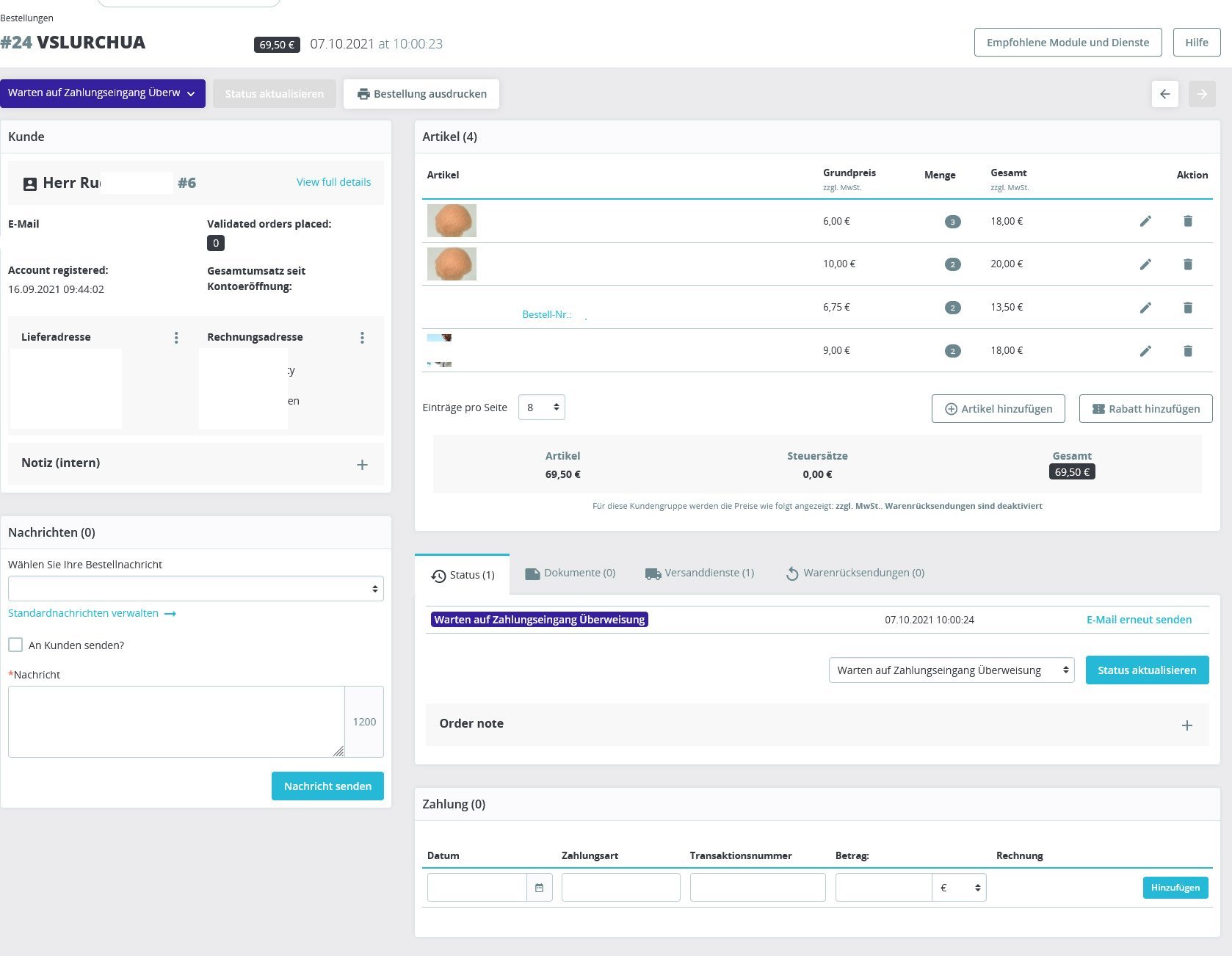Click Nachricht senden button

(x=327, y=786)
